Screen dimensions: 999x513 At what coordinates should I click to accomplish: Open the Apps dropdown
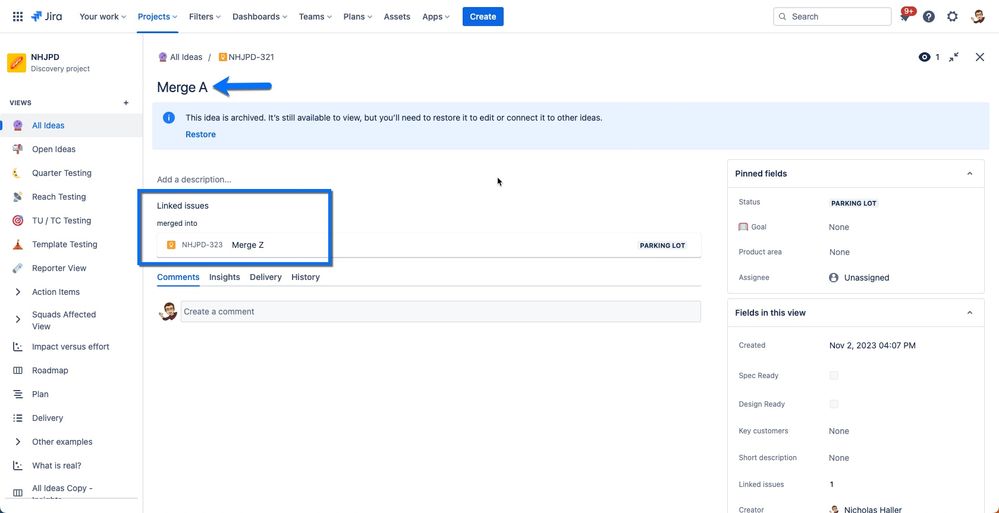(436, 17)
